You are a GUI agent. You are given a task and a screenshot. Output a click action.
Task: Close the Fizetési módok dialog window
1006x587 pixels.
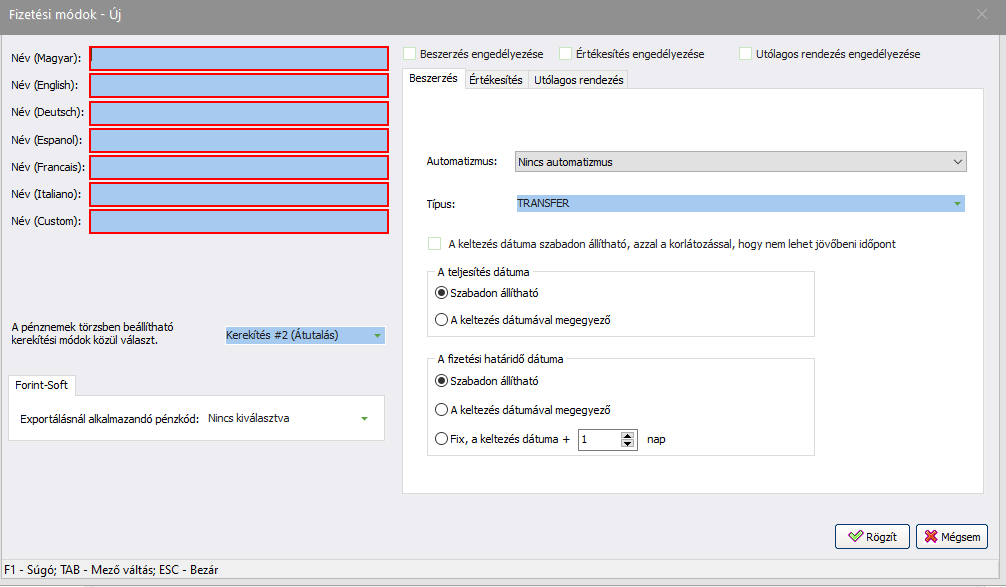[x=981, y=14]
